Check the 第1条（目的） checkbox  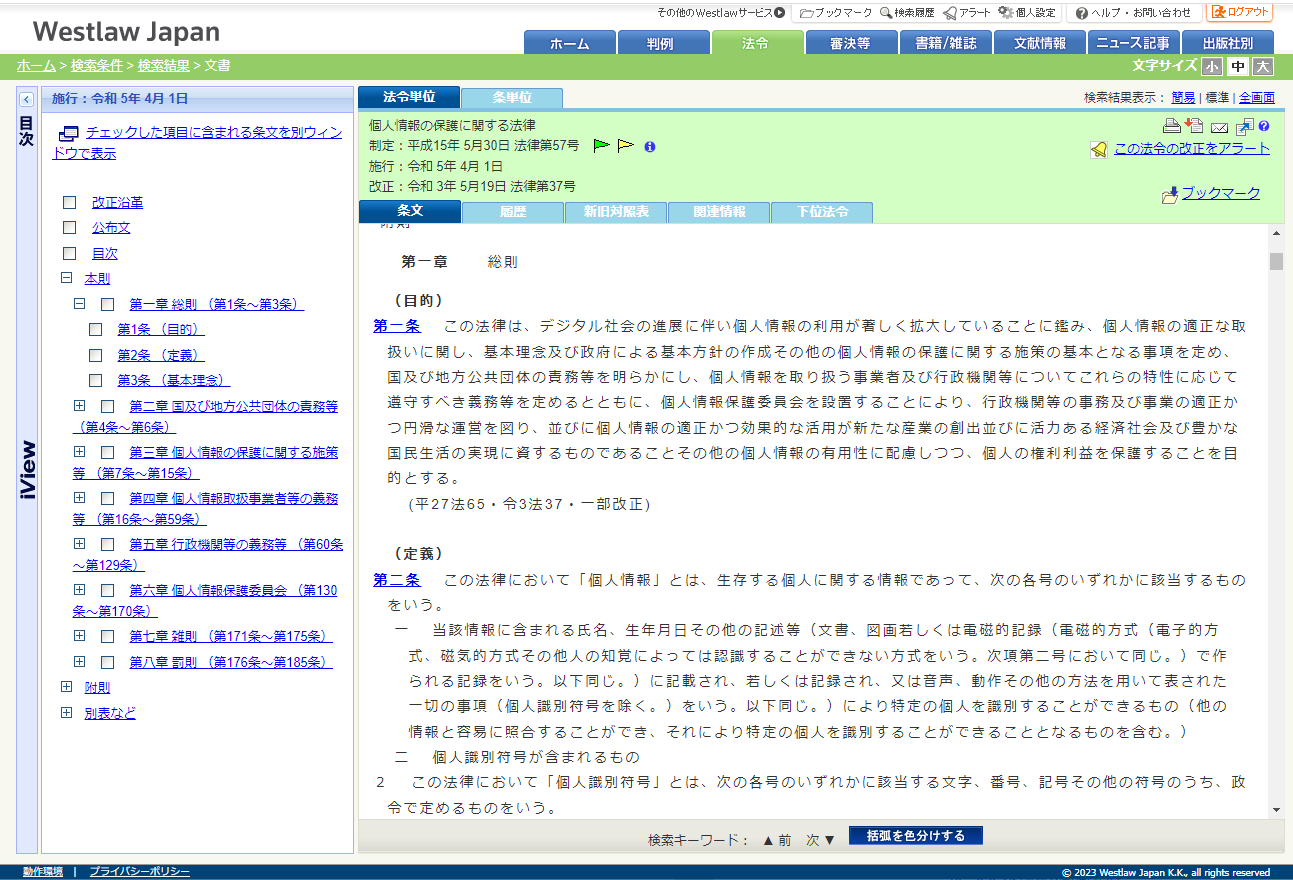95,329
